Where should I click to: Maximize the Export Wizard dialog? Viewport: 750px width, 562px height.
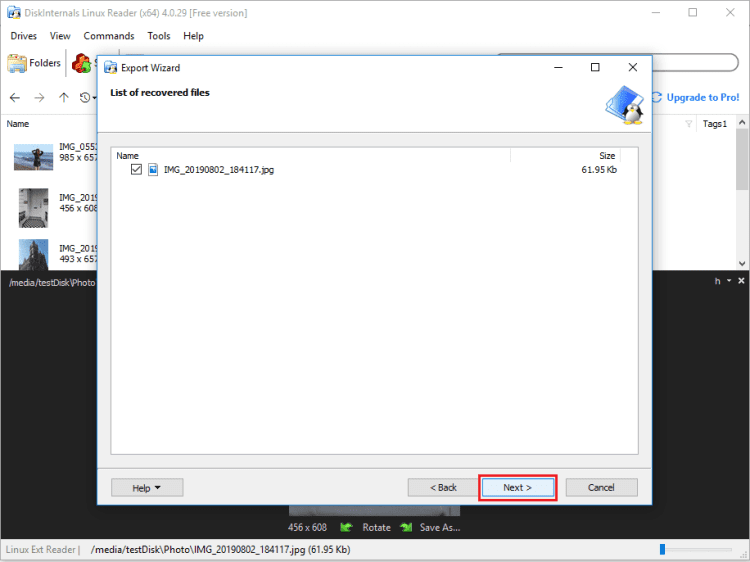pyautogui.click(x=595, y=67)
